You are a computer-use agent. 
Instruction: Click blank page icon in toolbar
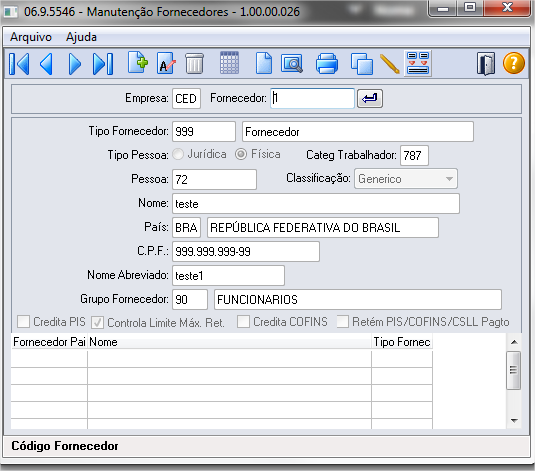[x=264, y=63]
